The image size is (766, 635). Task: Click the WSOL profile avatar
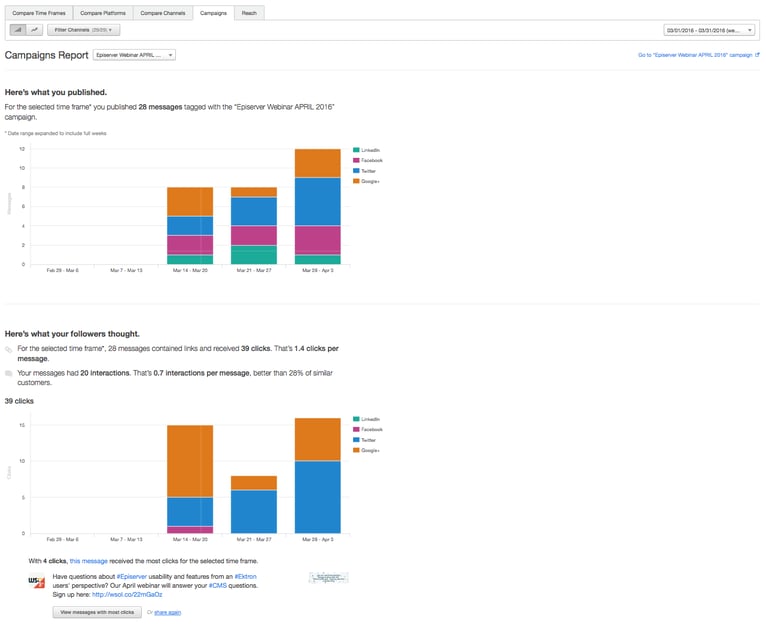pos(37,581)
